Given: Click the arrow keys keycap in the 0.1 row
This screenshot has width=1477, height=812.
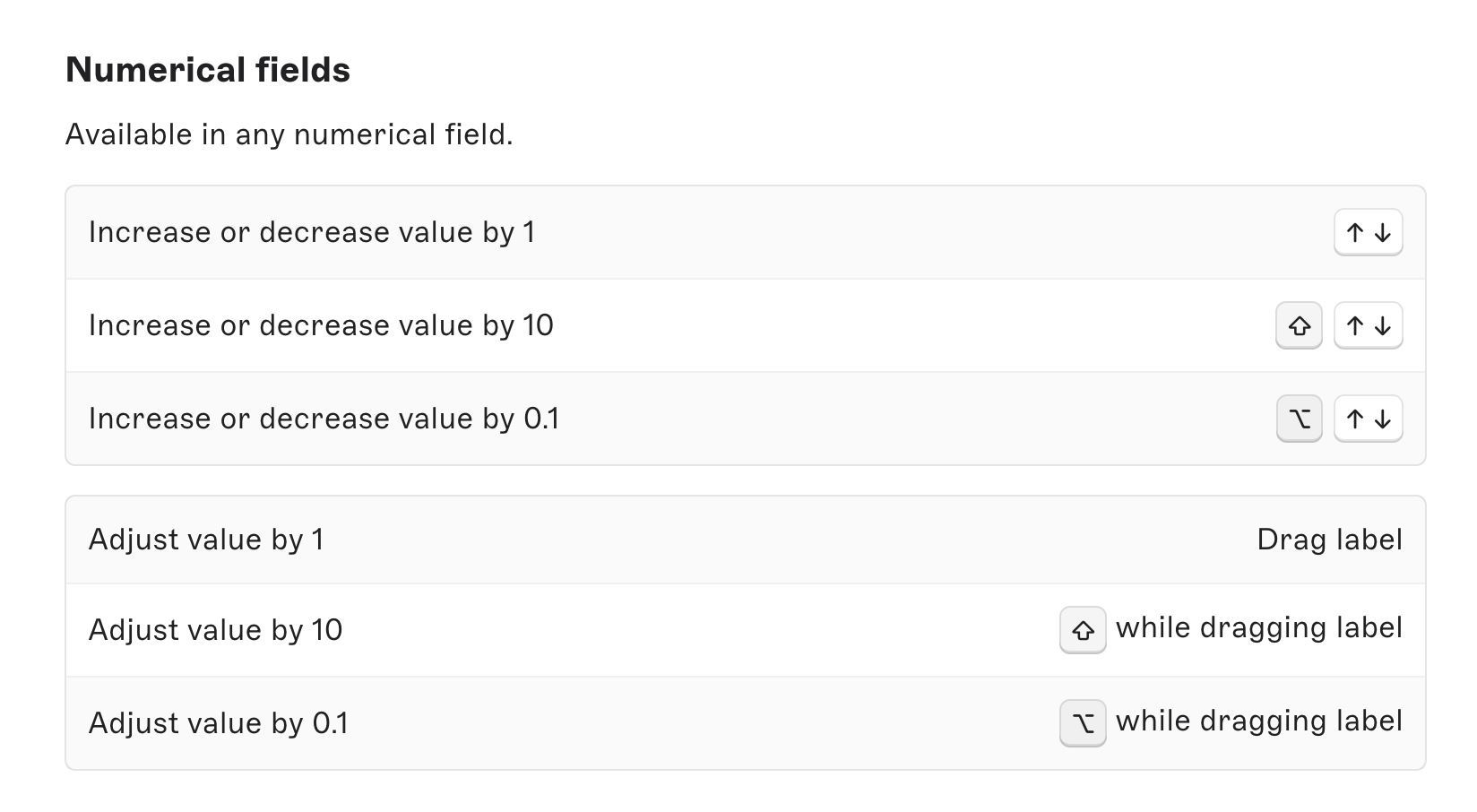Looking at the screenshot, I should point(1369,419).
